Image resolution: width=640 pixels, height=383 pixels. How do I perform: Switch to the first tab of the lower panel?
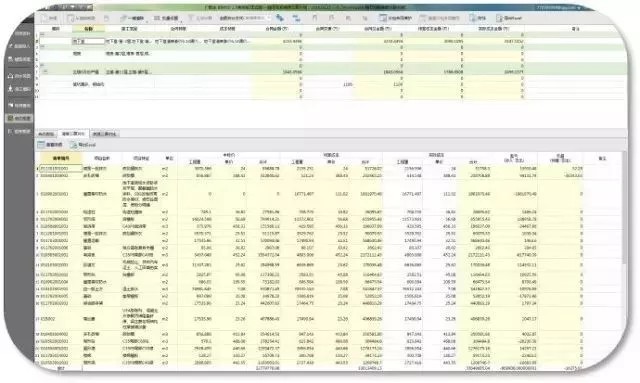pyautogui.click(x=46, y=134)
